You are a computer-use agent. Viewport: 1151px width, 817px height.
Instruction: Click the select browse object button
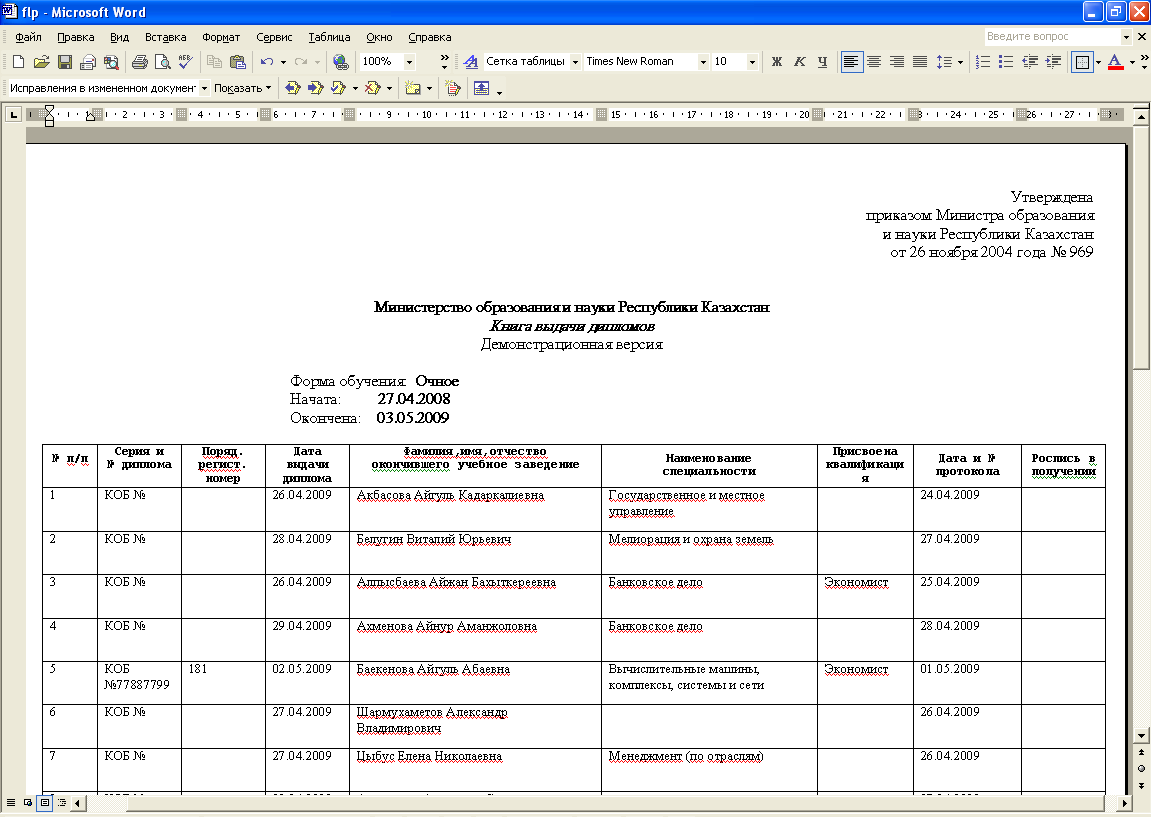pyautogui.click(x=1141, y=769)
